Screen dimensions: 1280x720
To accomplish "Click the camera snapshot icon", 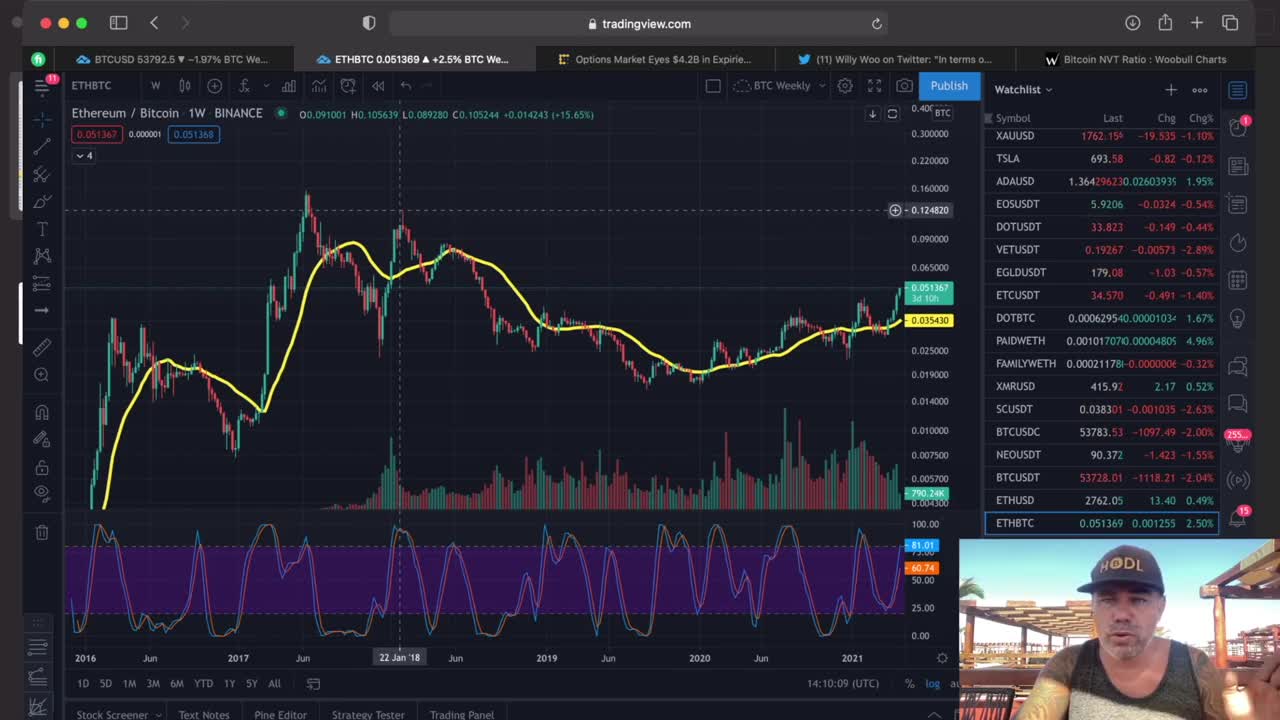I will click(904, 86).
